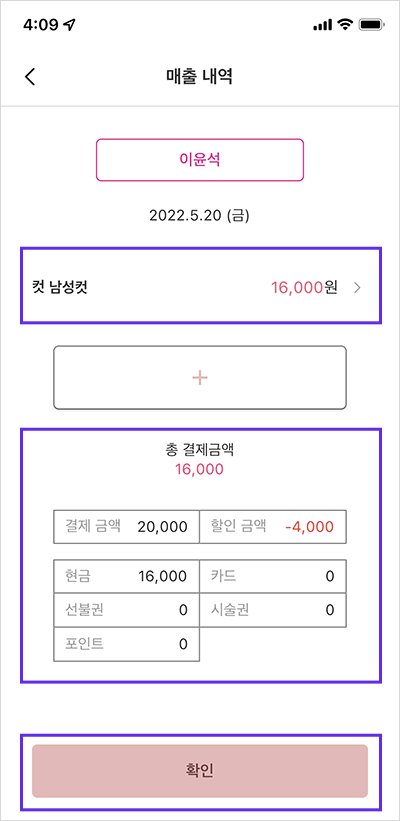Open the date 2022.5.20 (금)

(199, 216)
